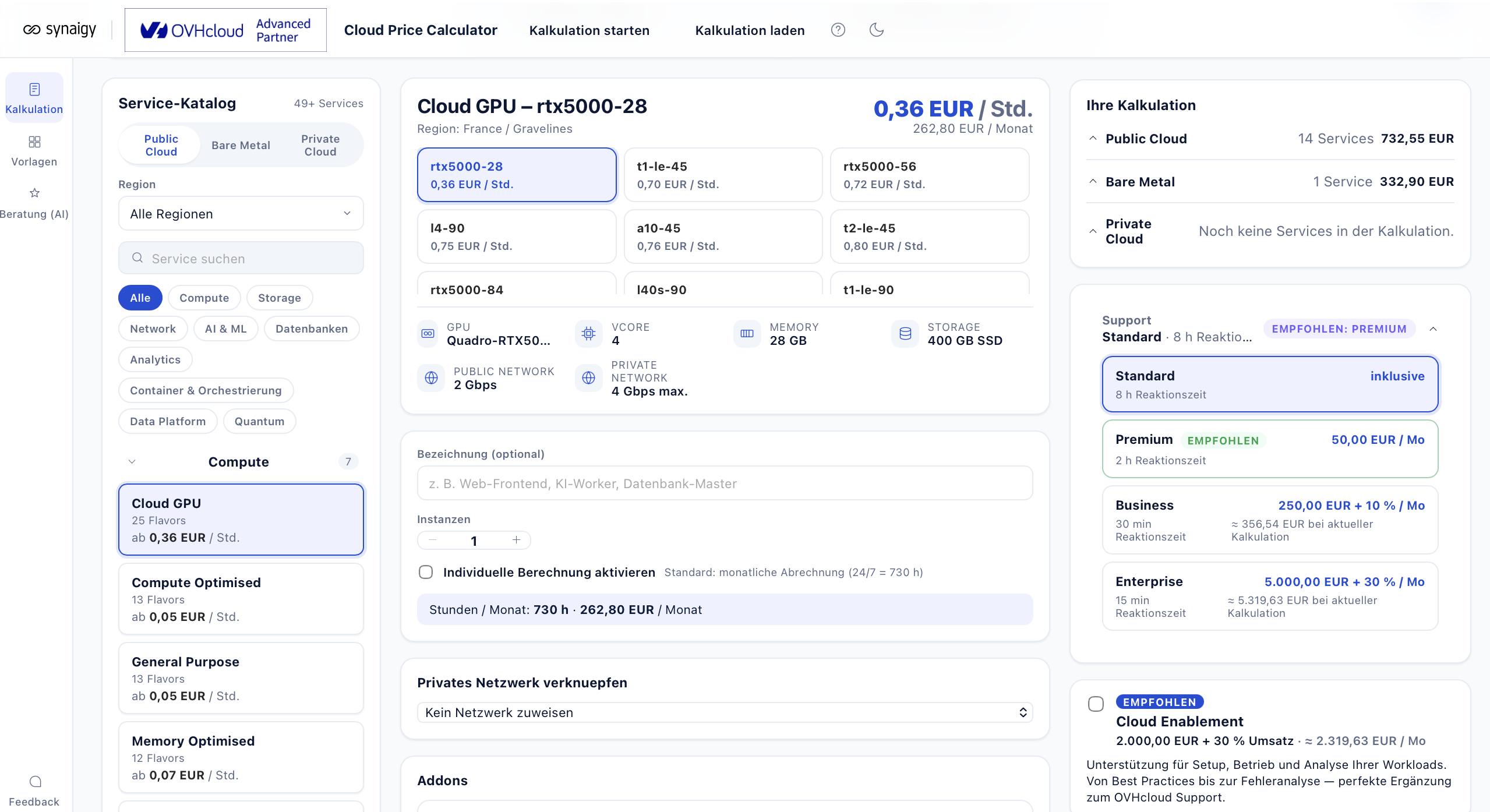1490x812 pixels.
Task: Click the OVHcloud Advanced Partner logo
Action: tap(225, 30)
